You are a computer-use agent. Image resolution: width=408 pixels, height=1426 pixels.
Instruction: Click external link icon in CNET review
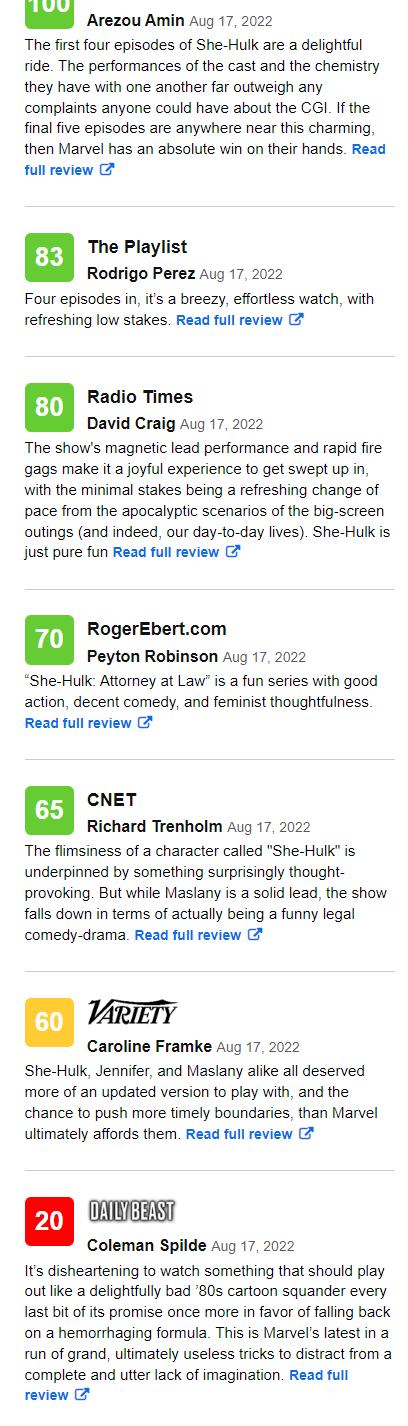point(255,935)
